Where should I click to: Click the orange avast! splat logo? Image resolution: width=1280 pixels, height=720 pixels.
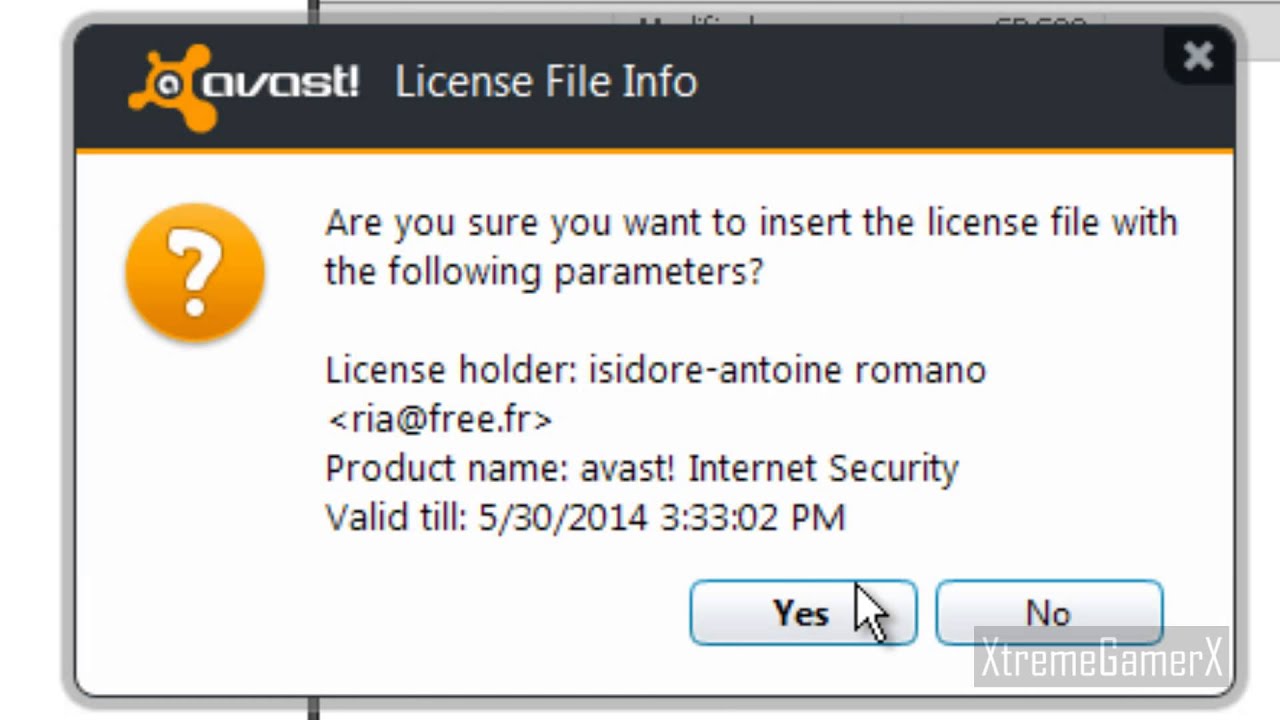pyautogui.click(x=172, y=86)
